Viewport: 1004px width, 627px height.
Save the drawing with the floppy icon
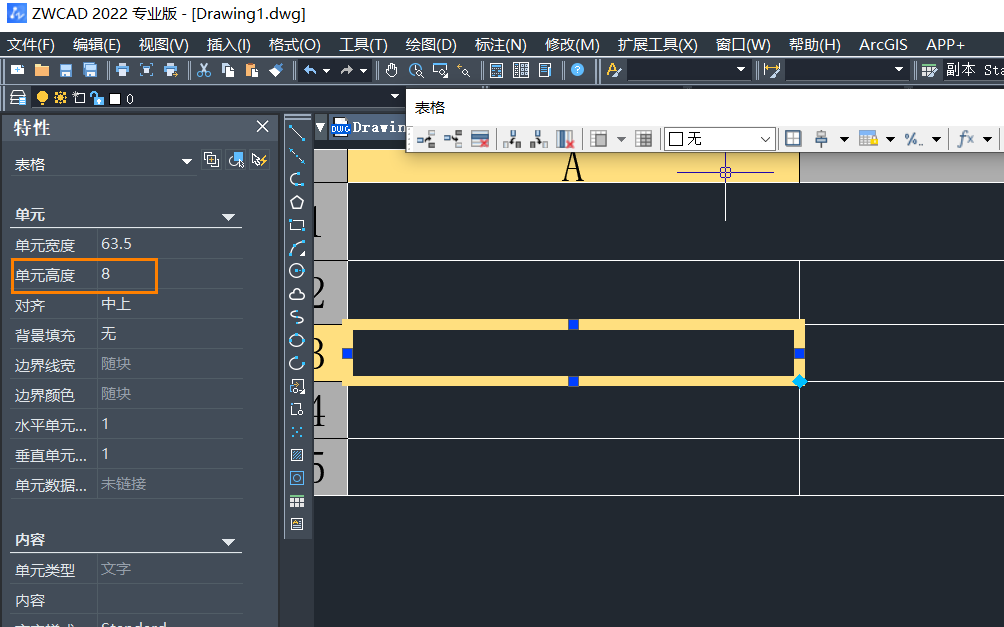coord(66,70)
